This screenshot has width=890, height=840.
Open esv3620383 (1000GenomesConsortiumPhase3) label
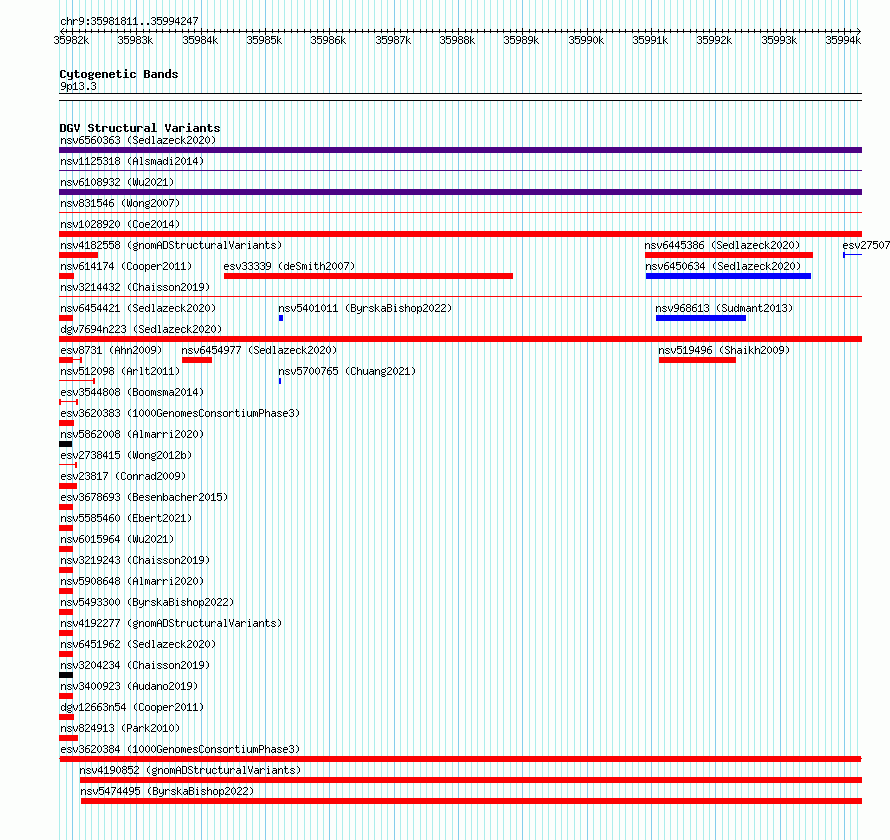[180, 413]
